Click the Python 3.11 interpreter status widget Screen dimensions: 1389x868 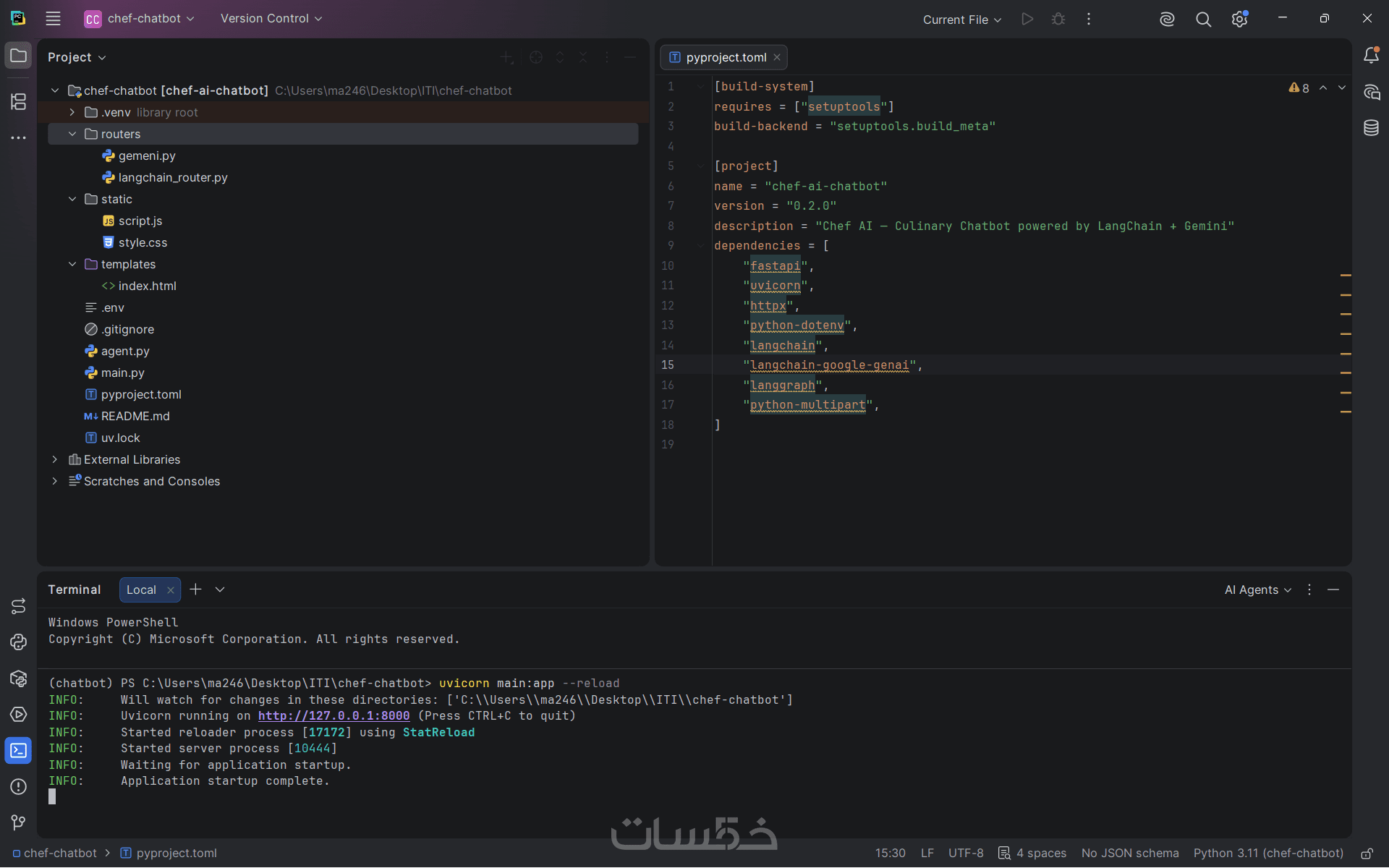[1268, 854]
